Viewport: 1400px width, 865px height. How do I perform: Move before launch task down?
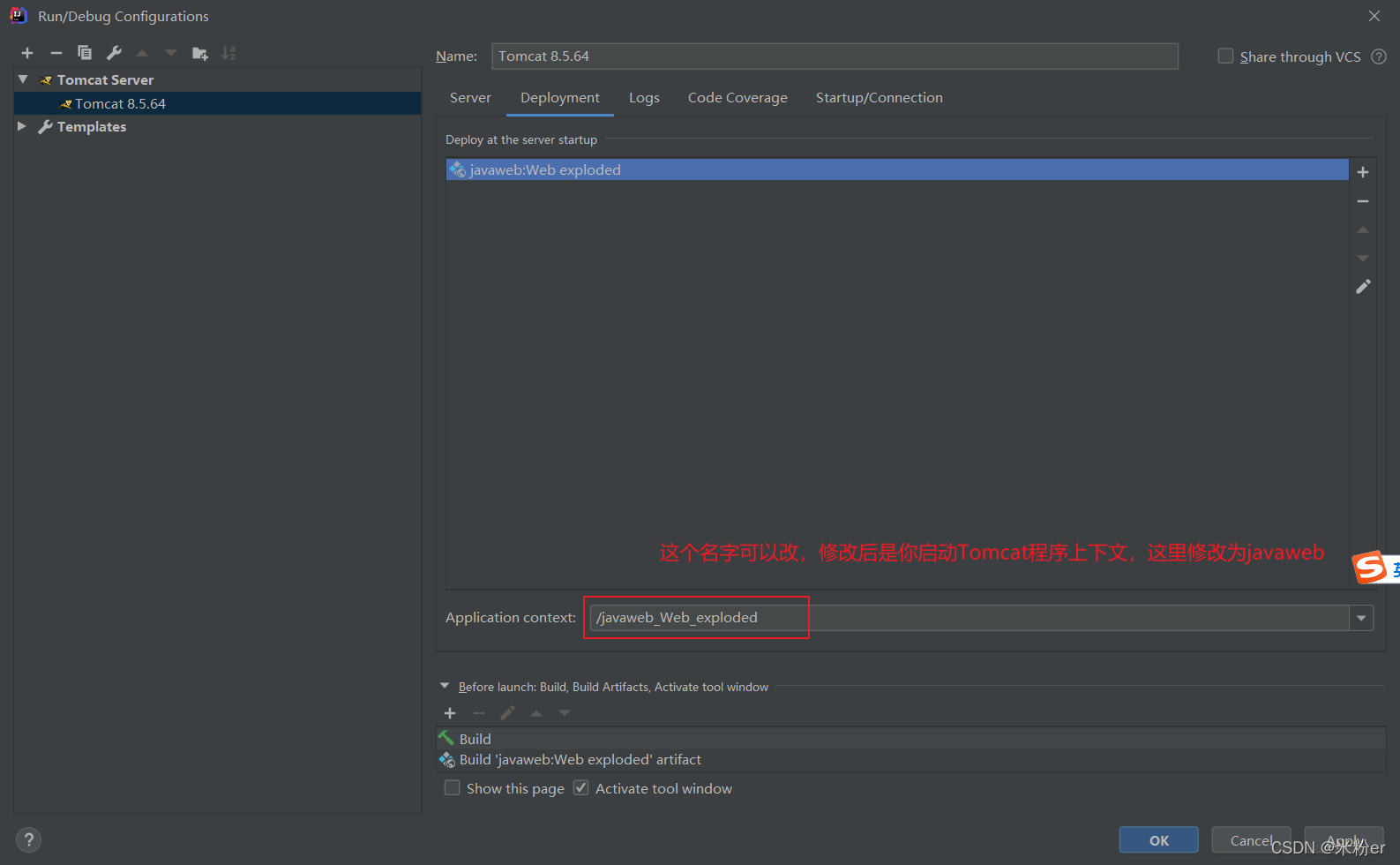click(x=565, y=713)
